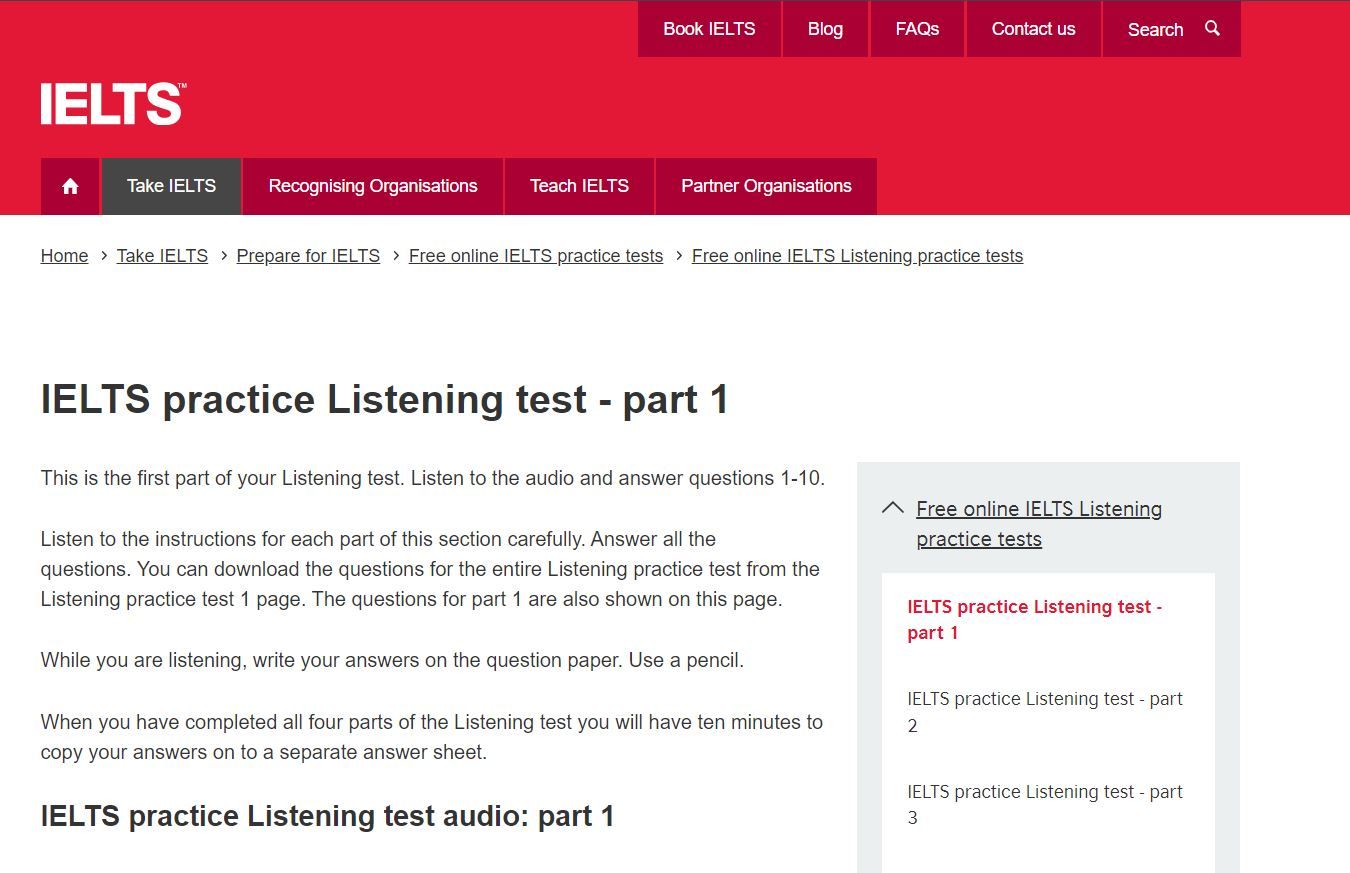Open the home icon tab
The image size is (1350, 873).
pos(70,186)
